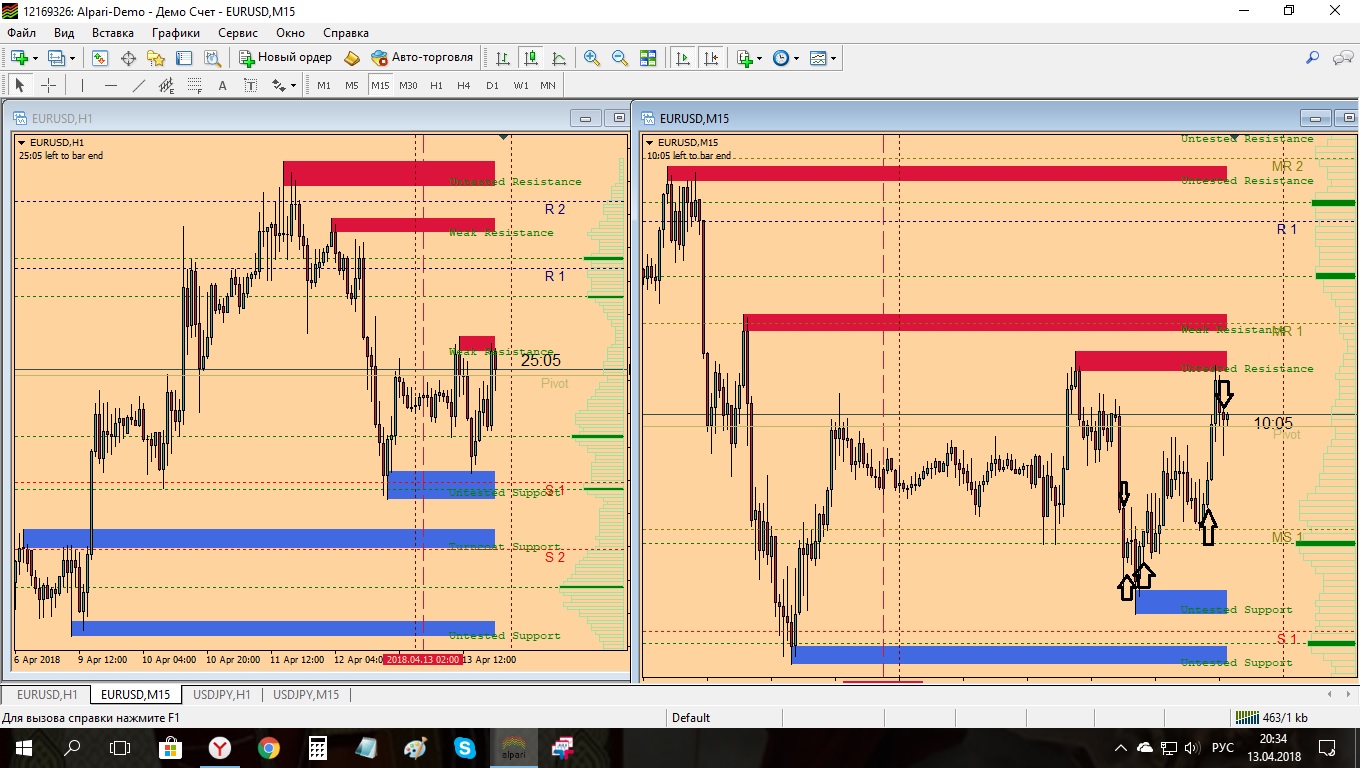Viewport: 1360px width, 768px height.
Task: Open the Navigator star-folder icon
Action: click(x=156, y=58)
